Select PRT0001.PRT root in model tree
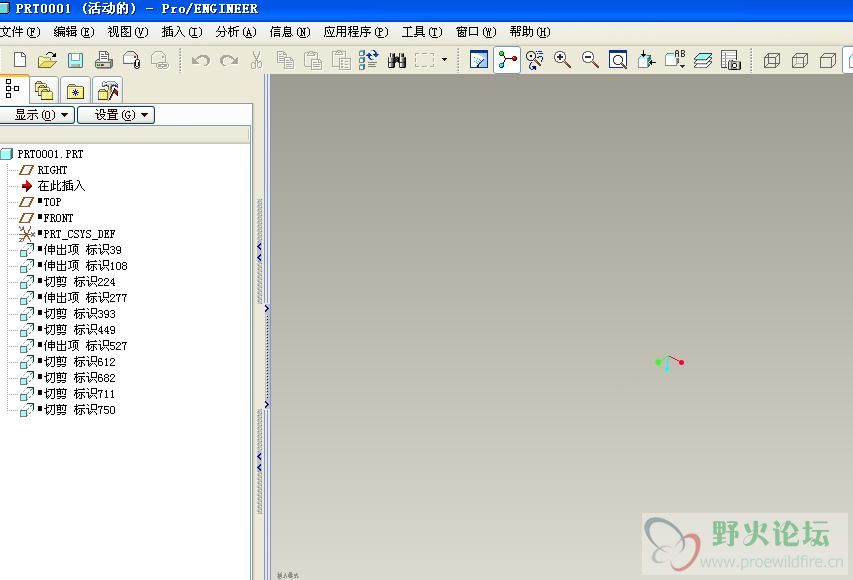Image resolution: width=853 pixels, height=580 pixels. tap(50, 154)
